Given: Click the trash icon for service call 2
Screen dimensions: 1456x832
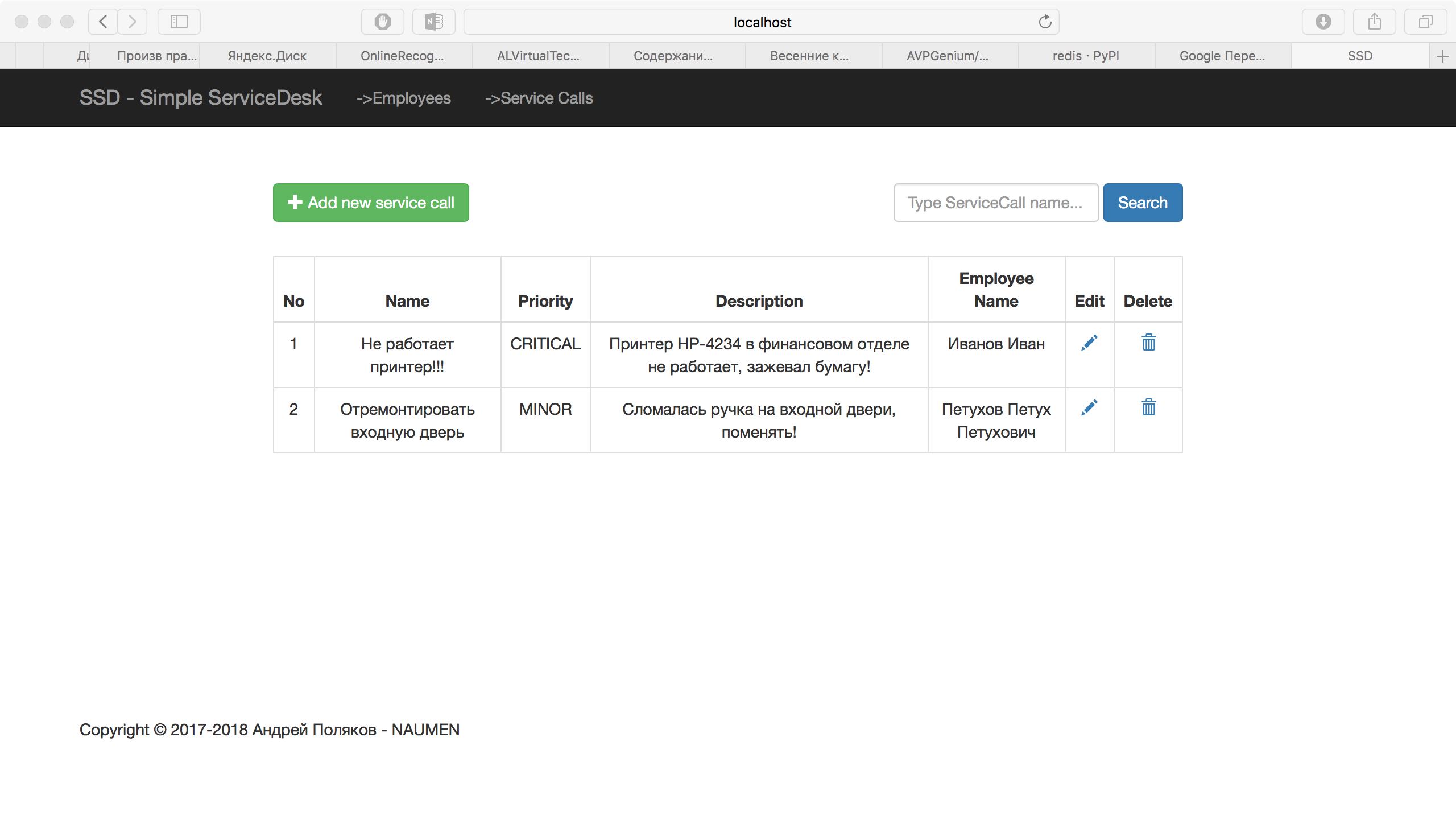Looking at the screenshot, I should (1148, 408).
